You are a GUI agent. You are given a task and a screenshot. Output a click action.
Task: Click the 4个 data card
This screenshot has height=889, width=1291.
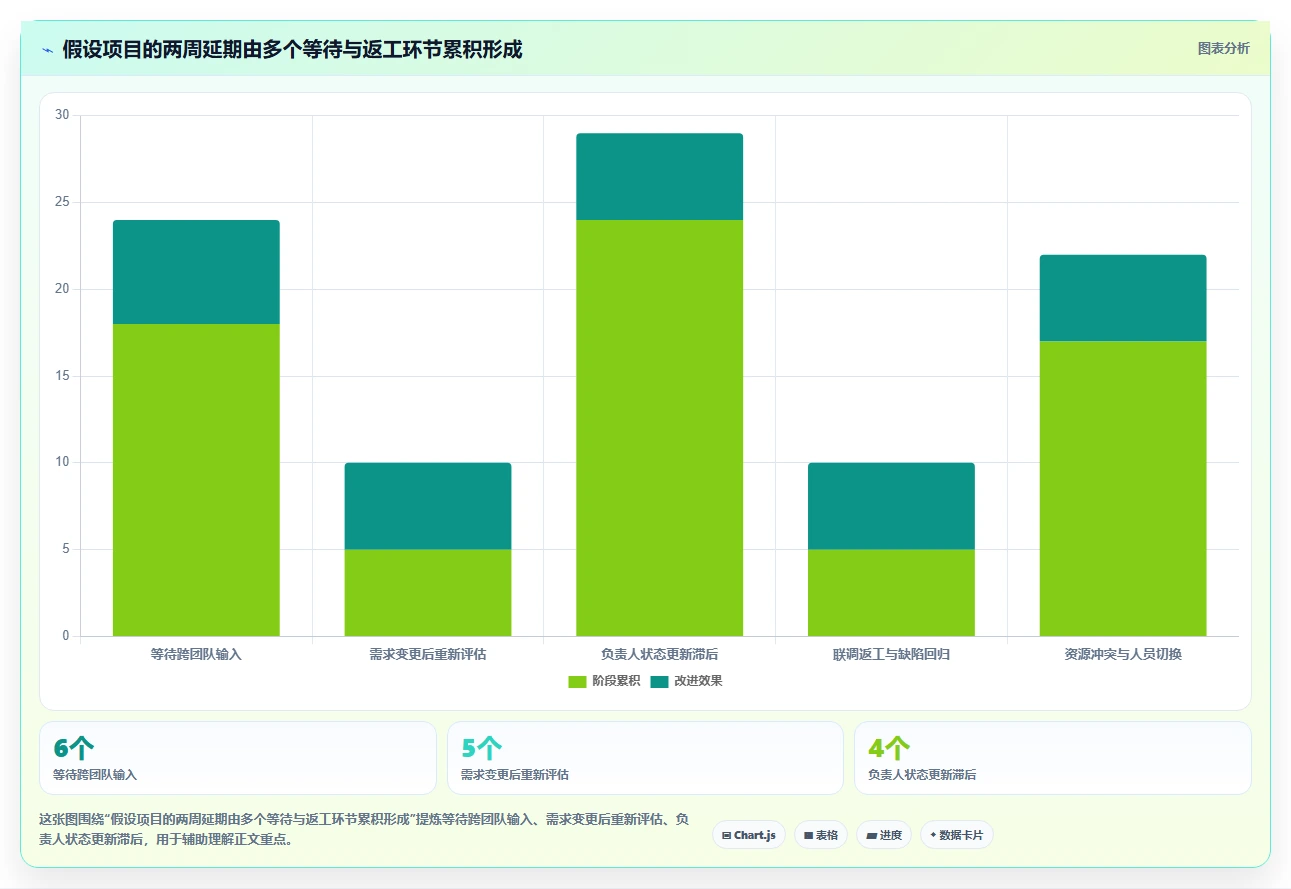(1053, 758)
